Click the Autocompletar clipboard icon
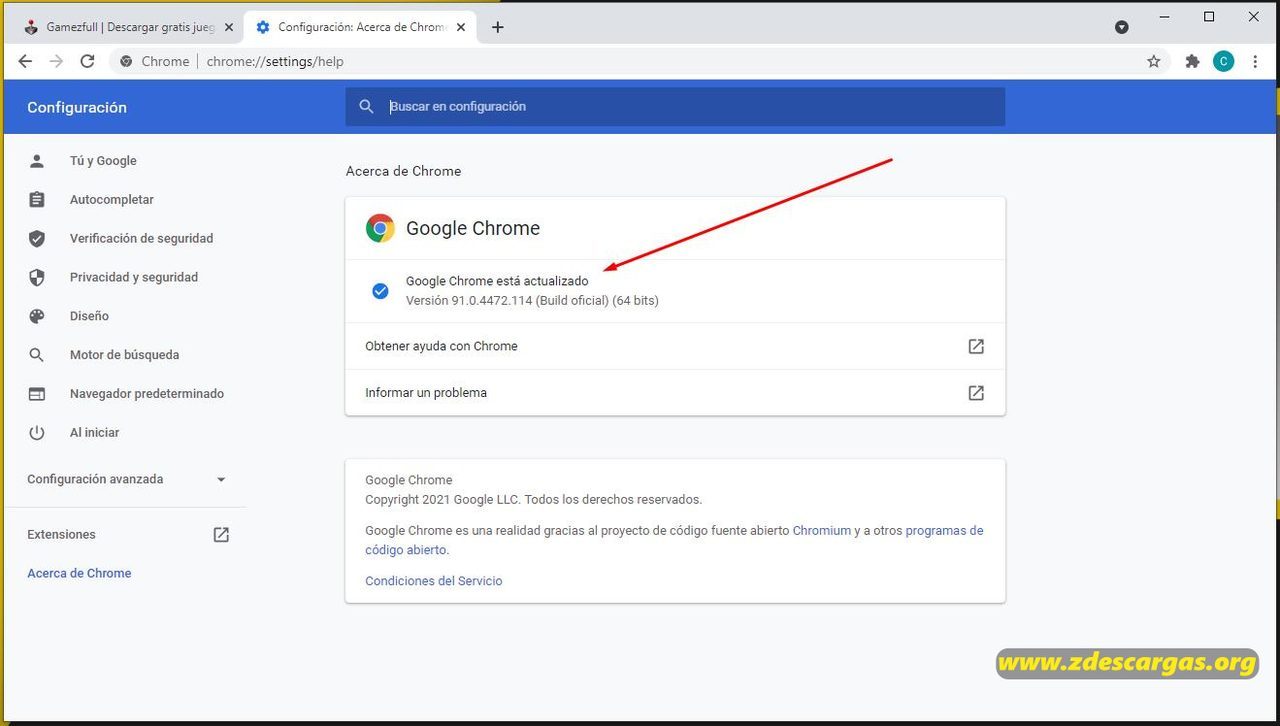This screenshot has height=726, width=1280. [x=37, y=199]
